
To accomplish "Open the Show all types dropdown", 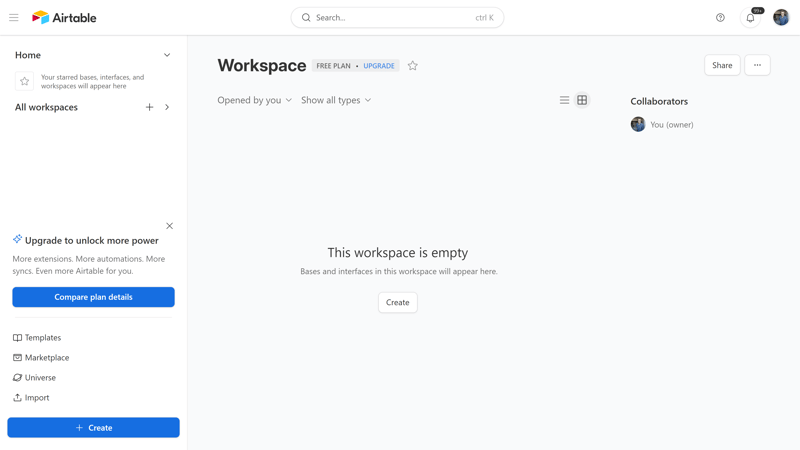I will pos(336,100).
